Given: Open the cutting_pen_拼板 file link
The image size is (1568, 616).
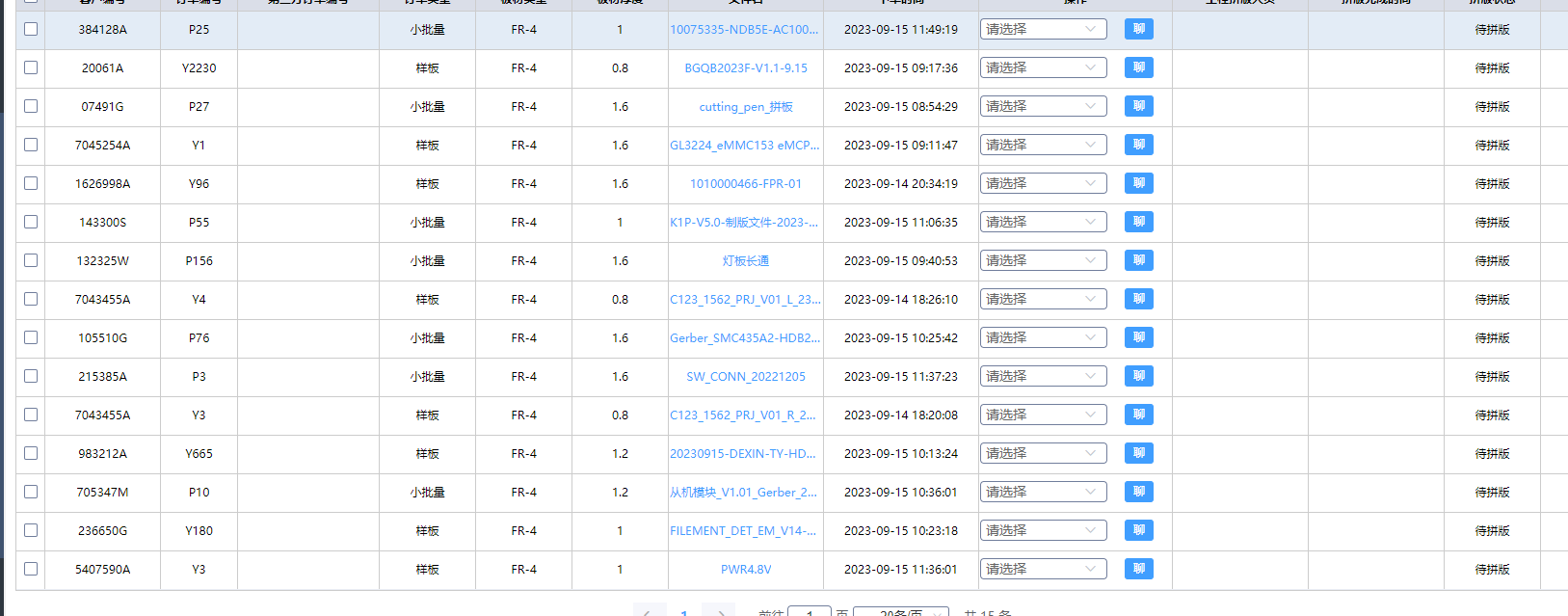Looking at the screenshot, I should [x=746, y=106].
